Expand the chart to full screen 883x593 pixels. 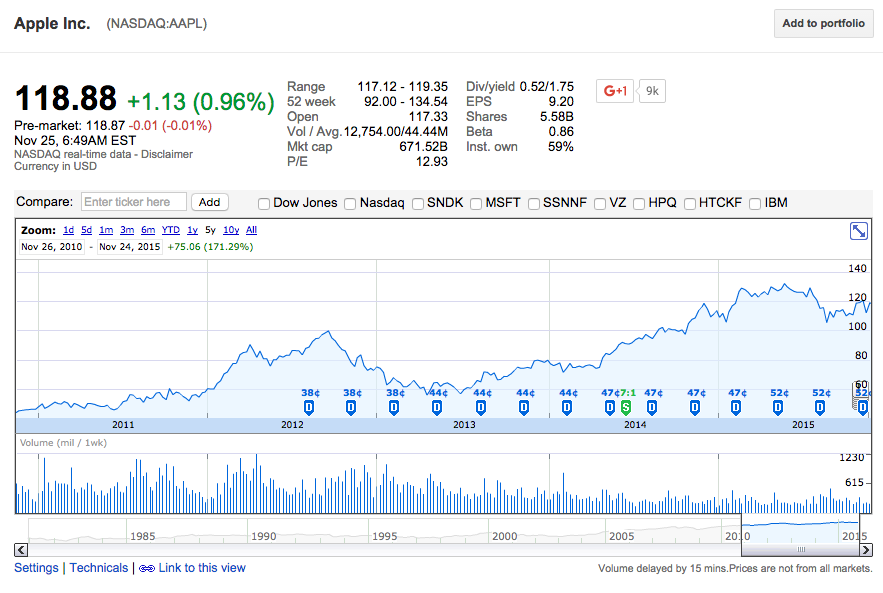[858, 231]
